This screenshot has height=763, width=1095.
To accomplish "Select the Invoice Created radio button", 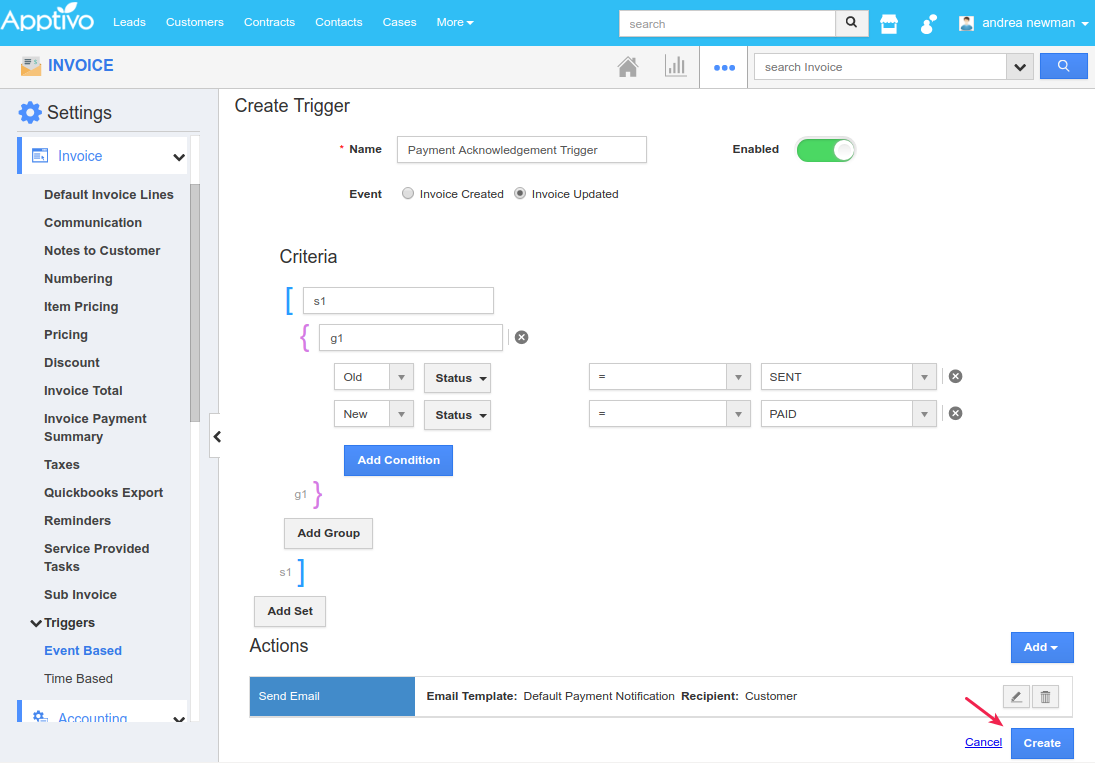I will [408, 194].
